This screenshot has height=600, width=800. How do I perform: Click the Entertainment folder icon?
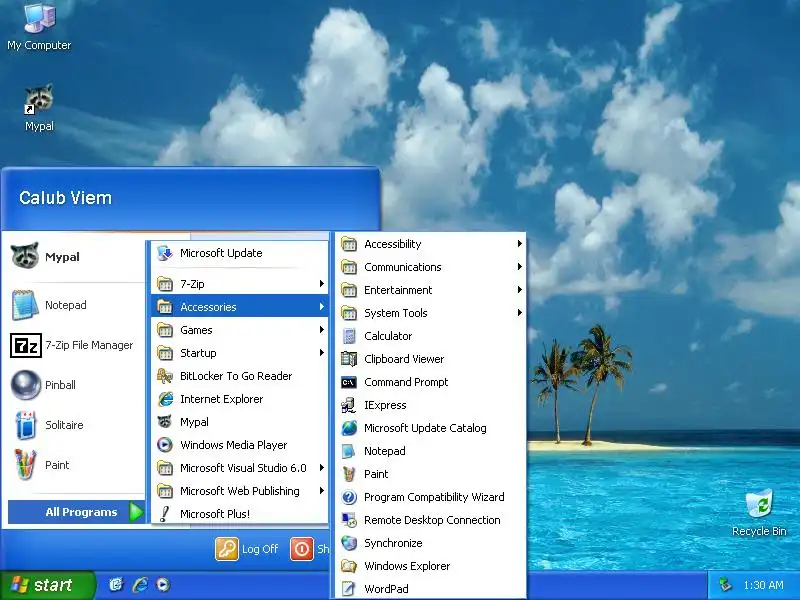point(349,290)
